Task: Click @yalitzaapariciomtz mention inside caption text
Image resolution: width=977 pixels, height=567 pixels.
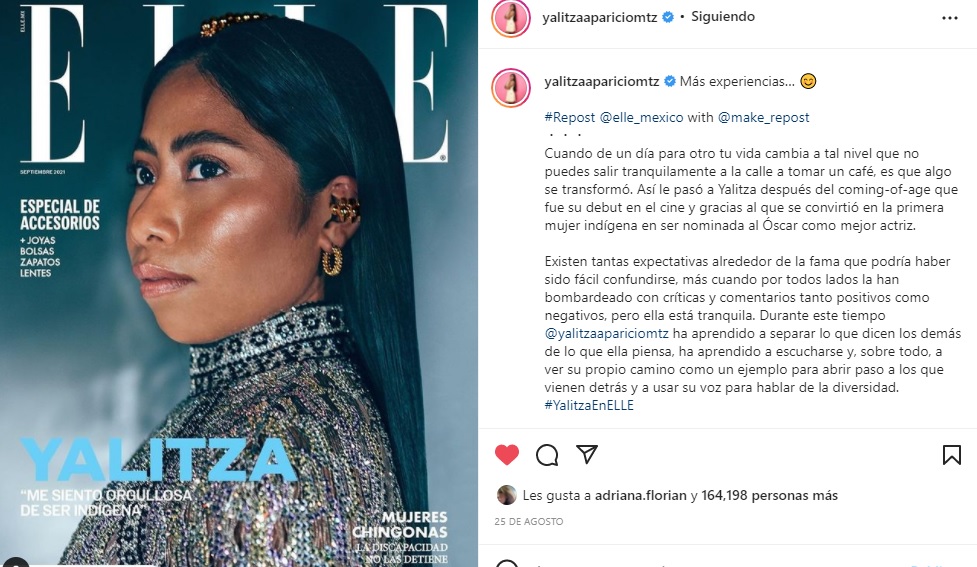Action: click(x=606, y=333)
